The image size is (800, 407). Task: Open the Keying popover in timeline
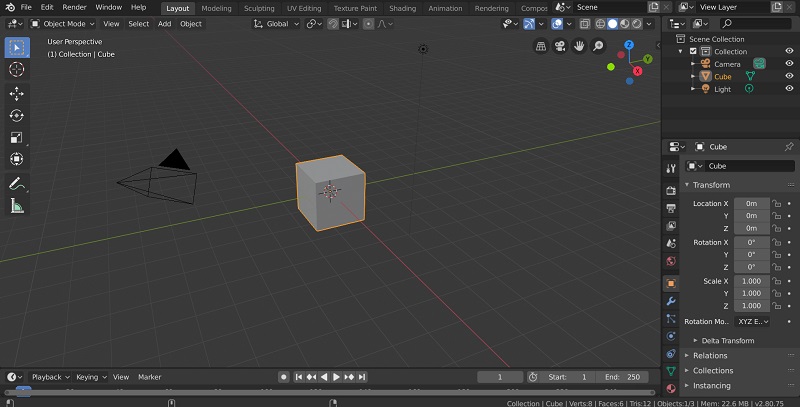pos(89,377)
